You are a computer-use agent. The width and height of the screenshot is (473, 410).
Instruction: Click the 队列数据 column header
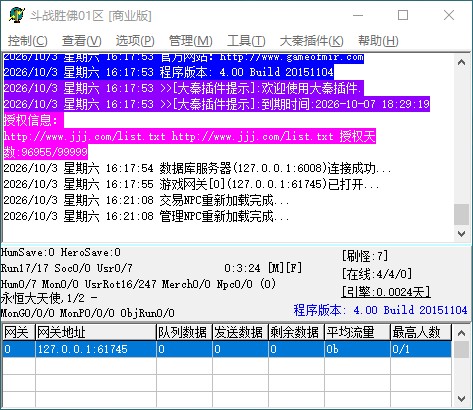tap(184, 332)
